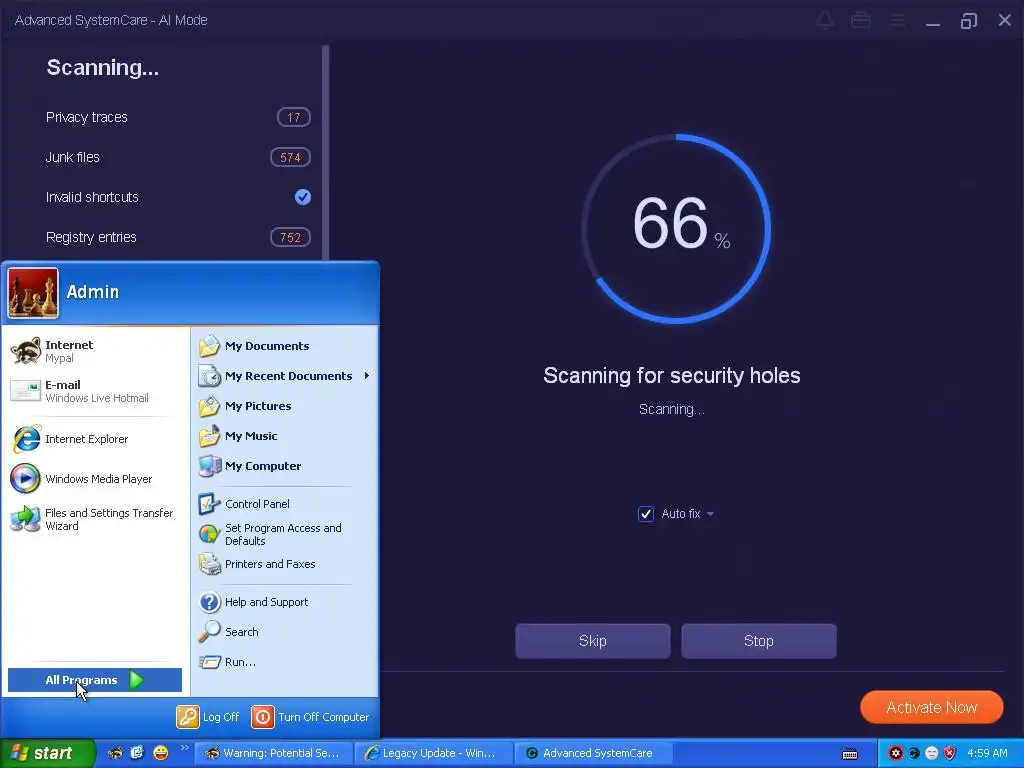The image size is (1024, 768).
Task: Click the red gear system tray icon
Action: (895, 753)
